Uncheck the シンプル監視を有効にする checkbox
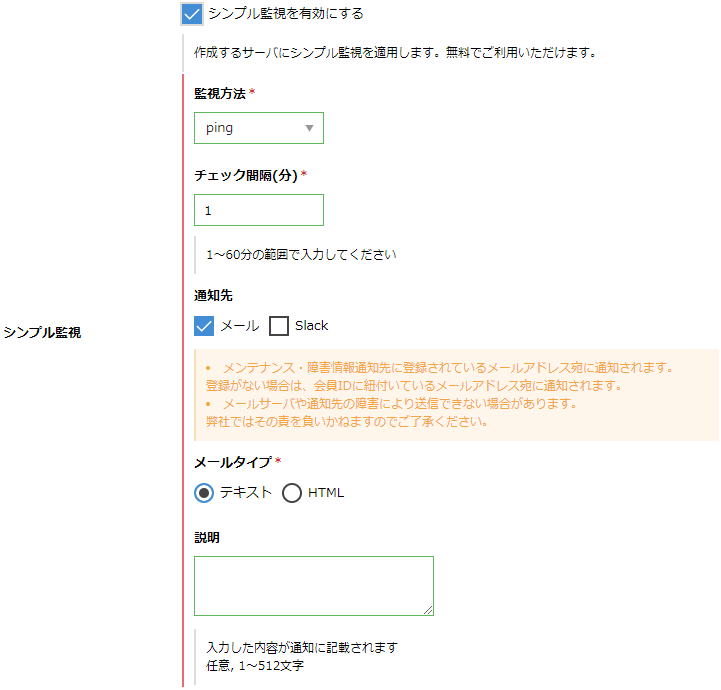This screenshot has height=690, width=721. click(193, 14)
